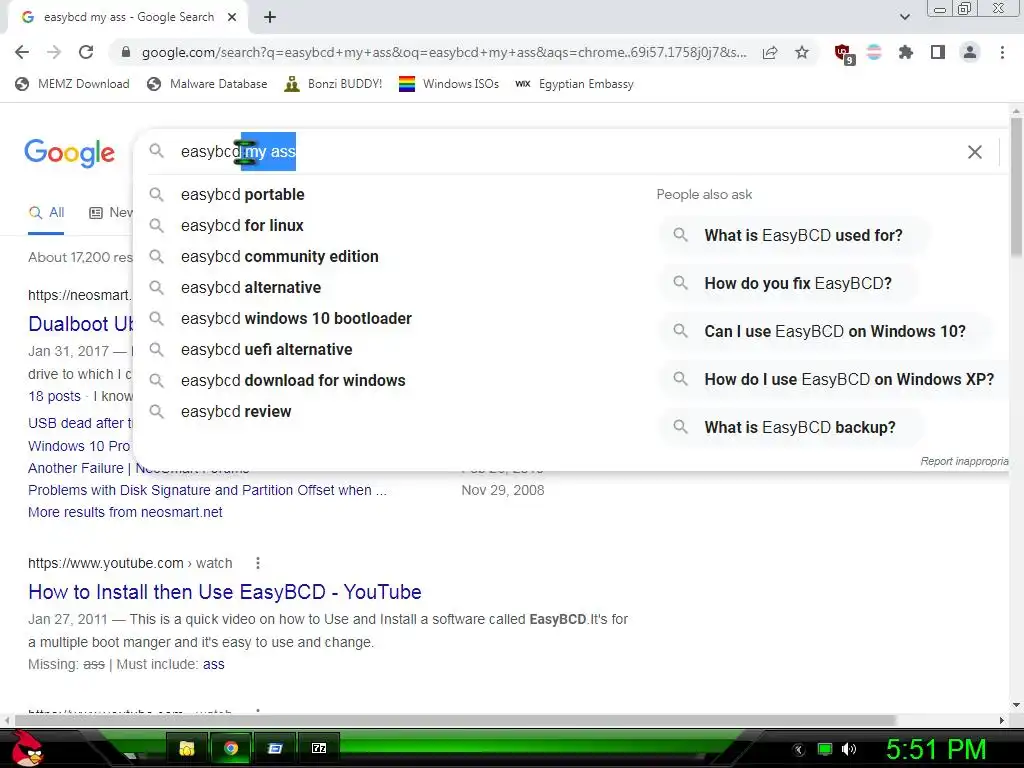Click the forward navigation arrow
The height and width of the screenshot is (768, 1024).
click(x=54, y=52)
